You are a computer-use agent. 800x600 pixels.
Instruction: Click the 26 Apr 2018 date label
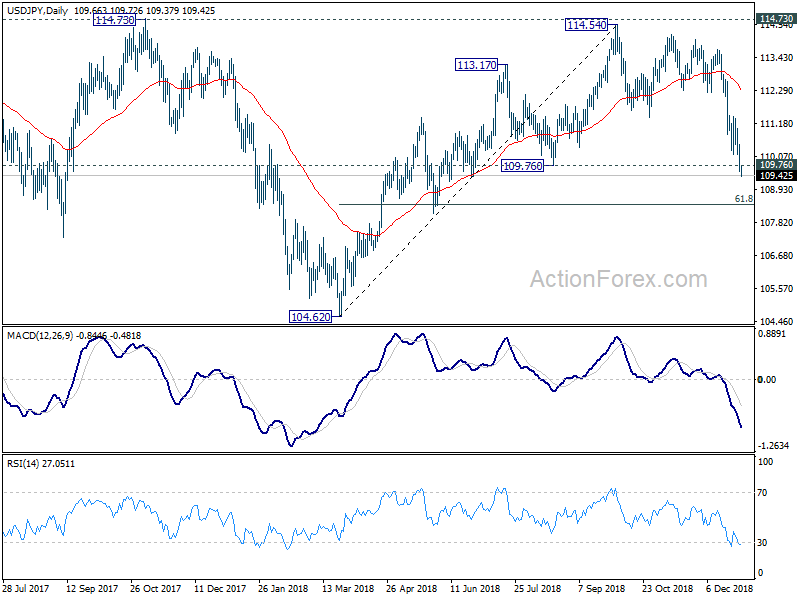tap(412, 588)
